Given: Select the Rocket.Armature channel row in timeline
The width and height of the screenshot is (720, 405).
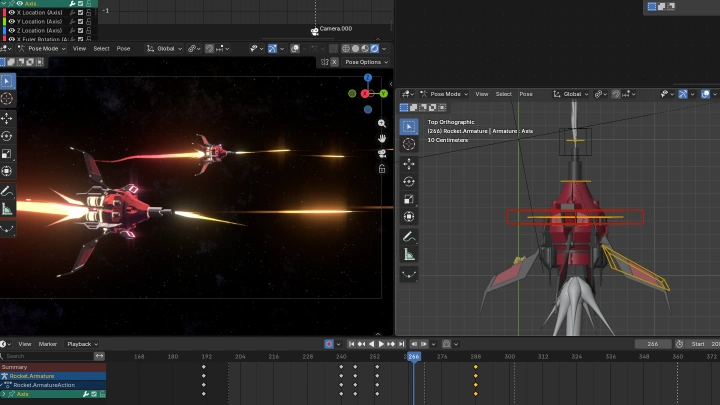Looking at the screenshot, I should pyautogui.click(x=53, y=376).
